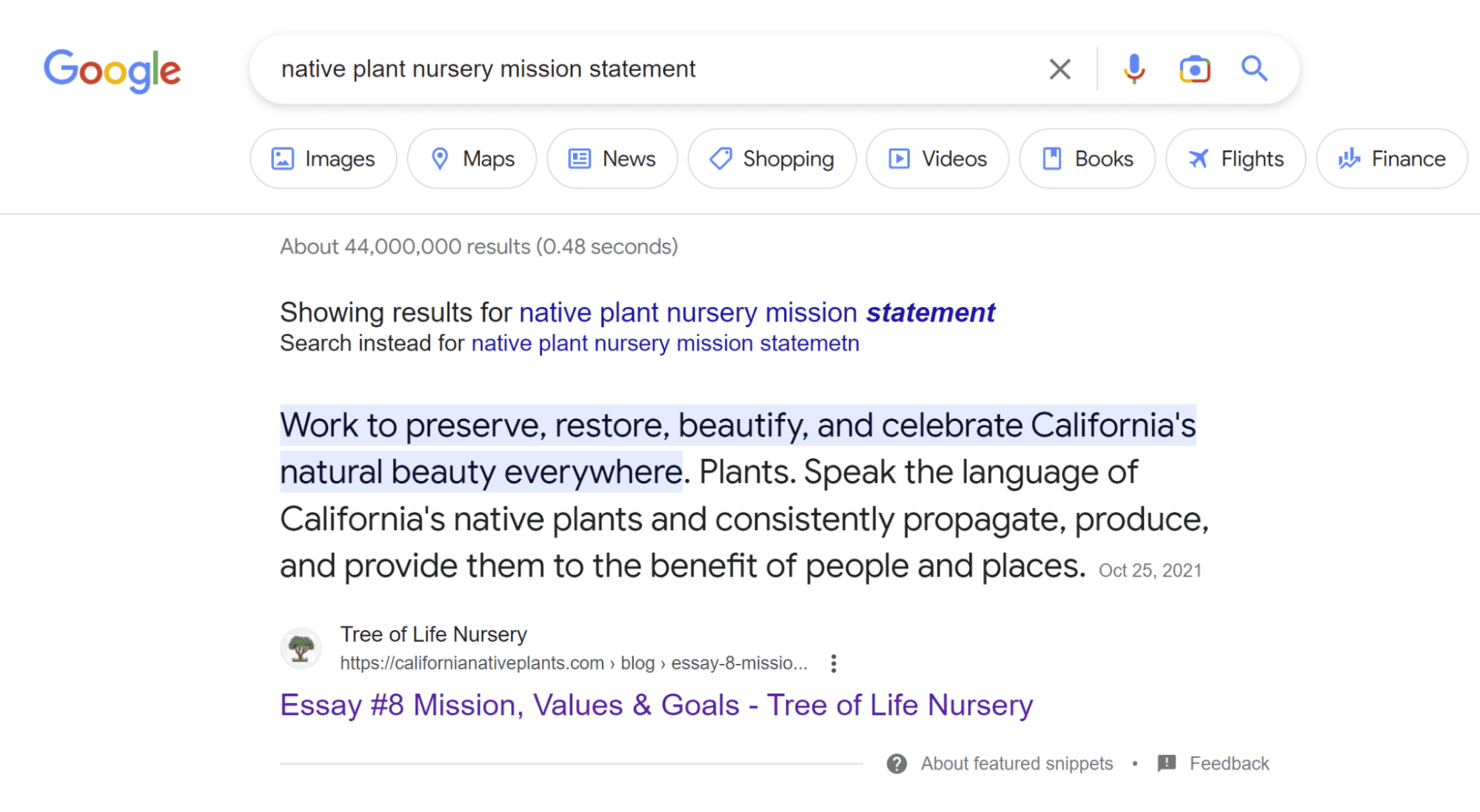Click About featured snippets question icon
The height and width of the screenshot is (812, 1480).
897,764
